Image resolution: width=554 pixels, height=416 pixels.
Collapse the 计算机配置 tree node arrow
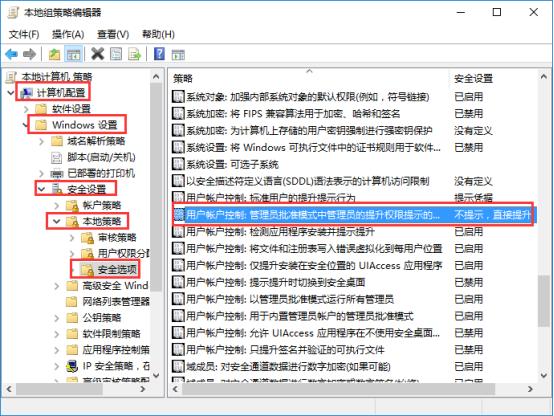coord(11,93)
